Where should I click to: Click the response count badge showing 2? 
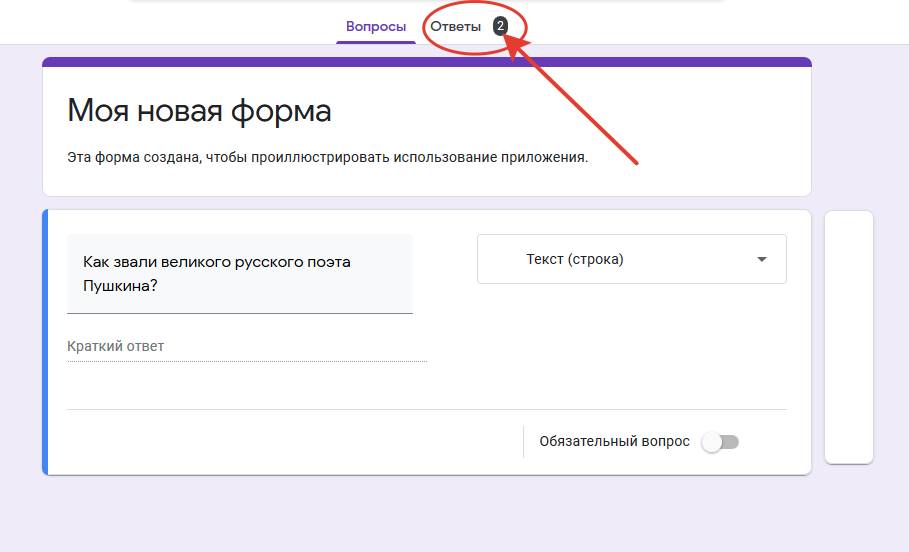[x=500, y=27]
